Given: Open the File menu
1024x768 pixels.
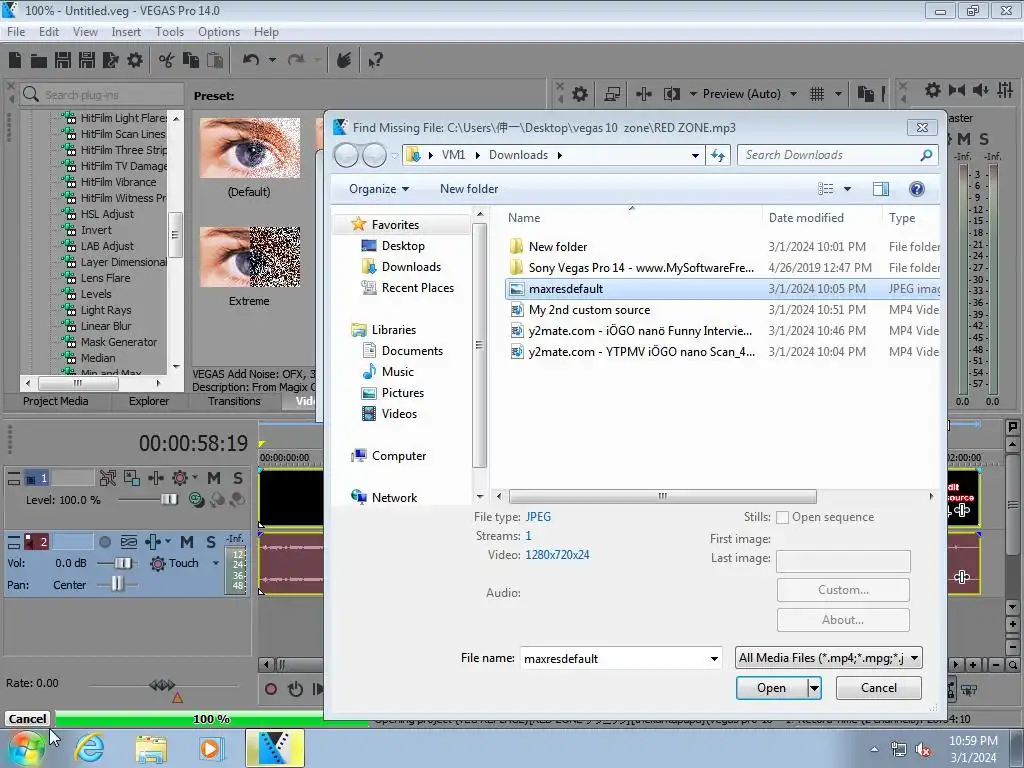Looking at the screenshot, I should (x=16, y=32).
